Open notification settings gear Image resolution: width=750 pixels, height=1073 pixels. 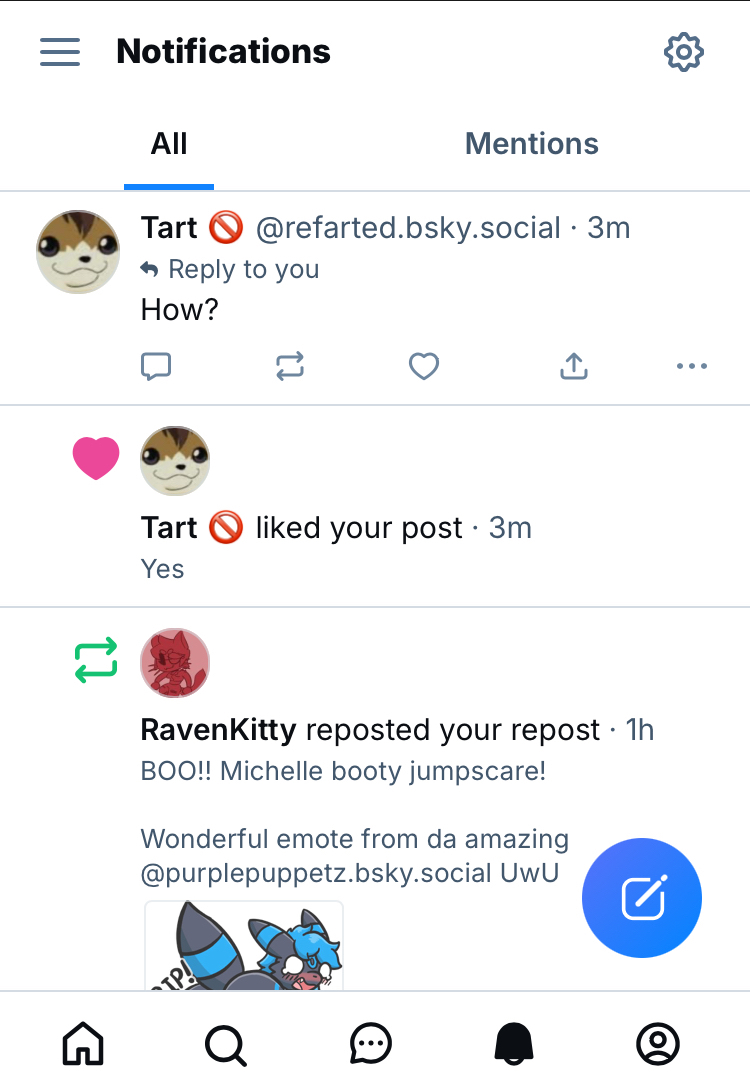pos(684,52)
